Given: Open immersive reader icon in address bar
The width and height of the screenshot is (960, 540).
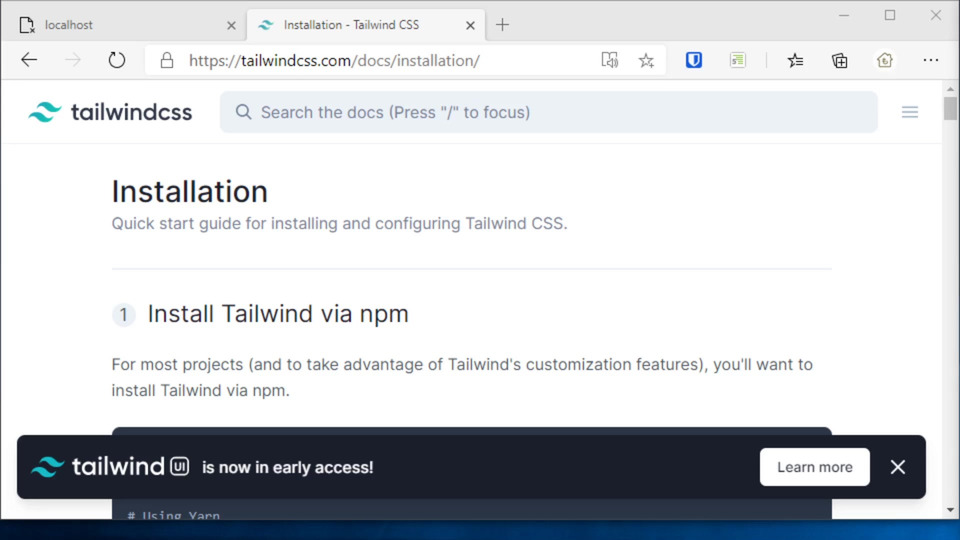Looking at the screenshot, I should pos(609,60).
